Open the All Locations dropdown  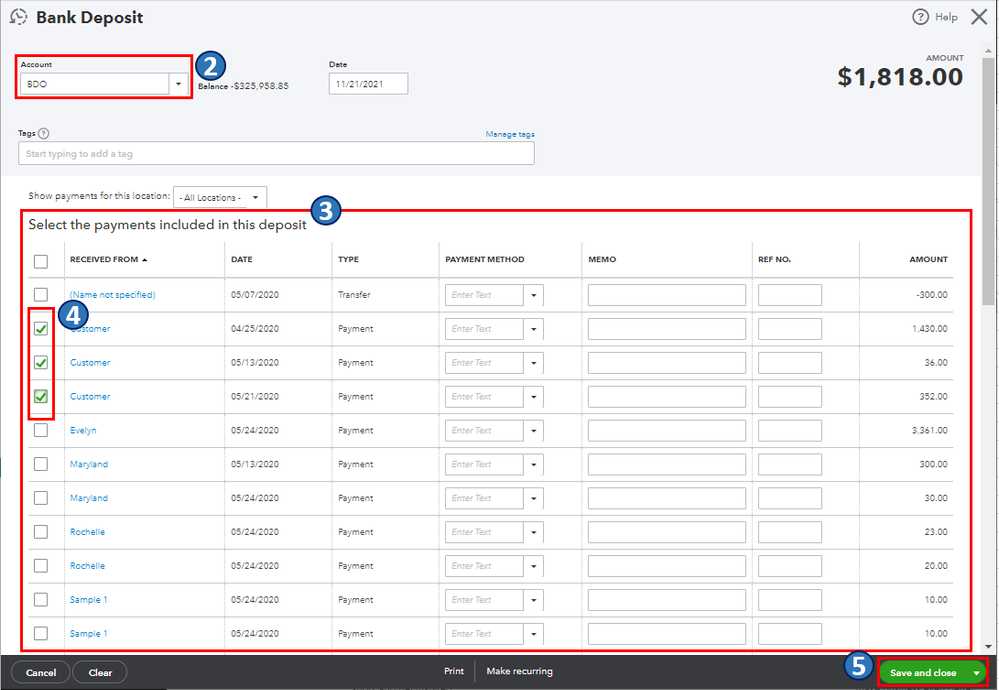coord(255,198)
